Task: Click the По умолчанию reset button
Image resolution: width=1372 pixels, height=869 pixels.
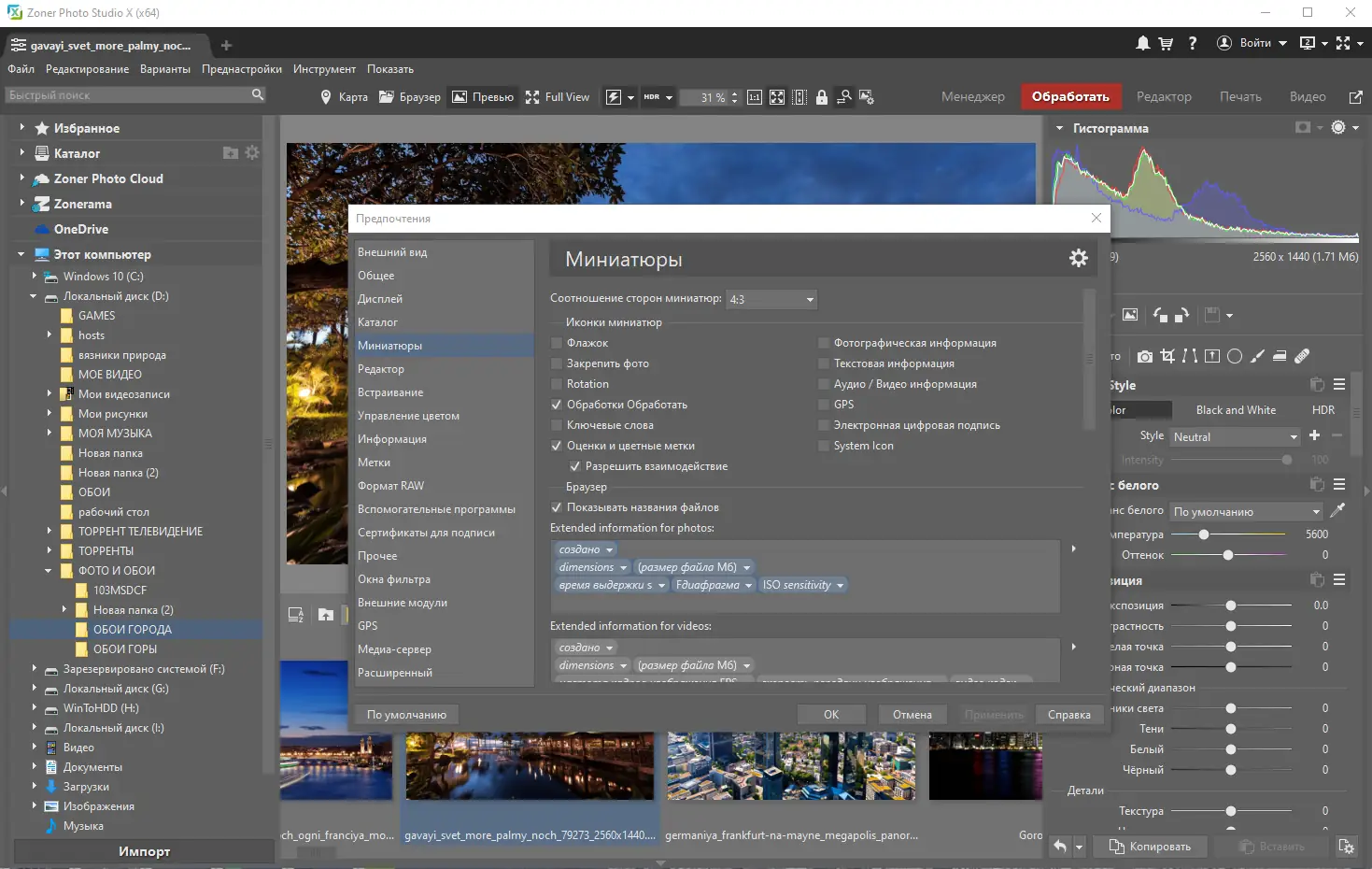Action: 406,715
